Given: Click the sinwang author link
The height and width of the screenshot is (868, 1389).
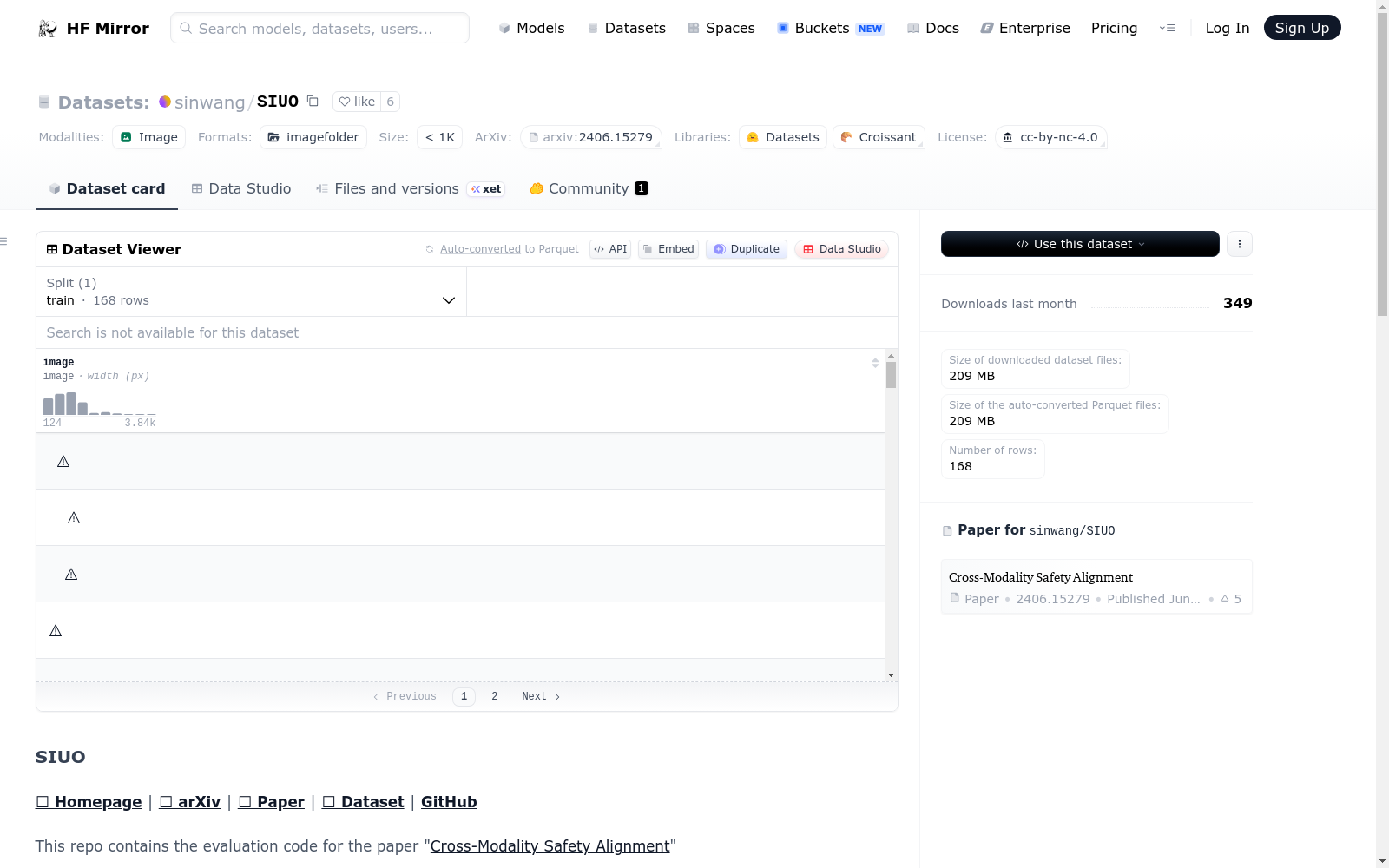Looking at the screenshot, I should coord(210,102).
